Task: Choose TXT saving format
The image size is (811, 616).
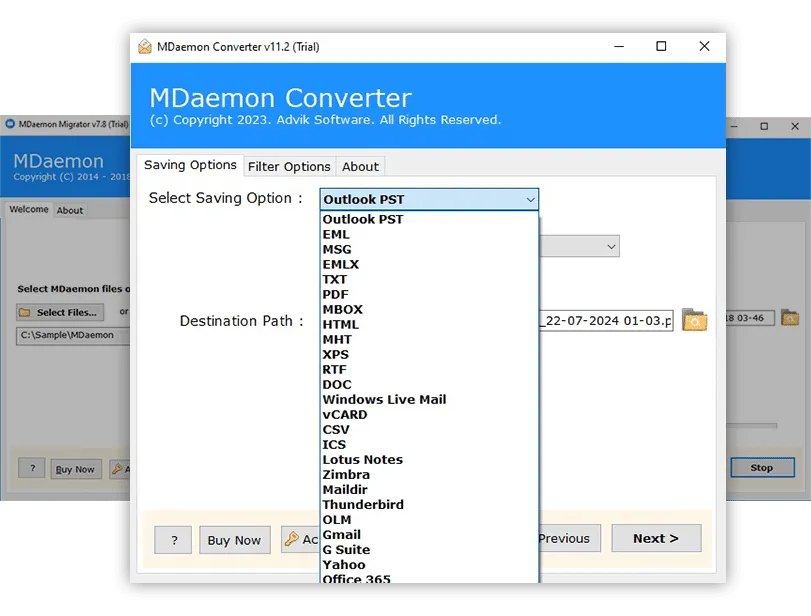Action: [429, 279]
